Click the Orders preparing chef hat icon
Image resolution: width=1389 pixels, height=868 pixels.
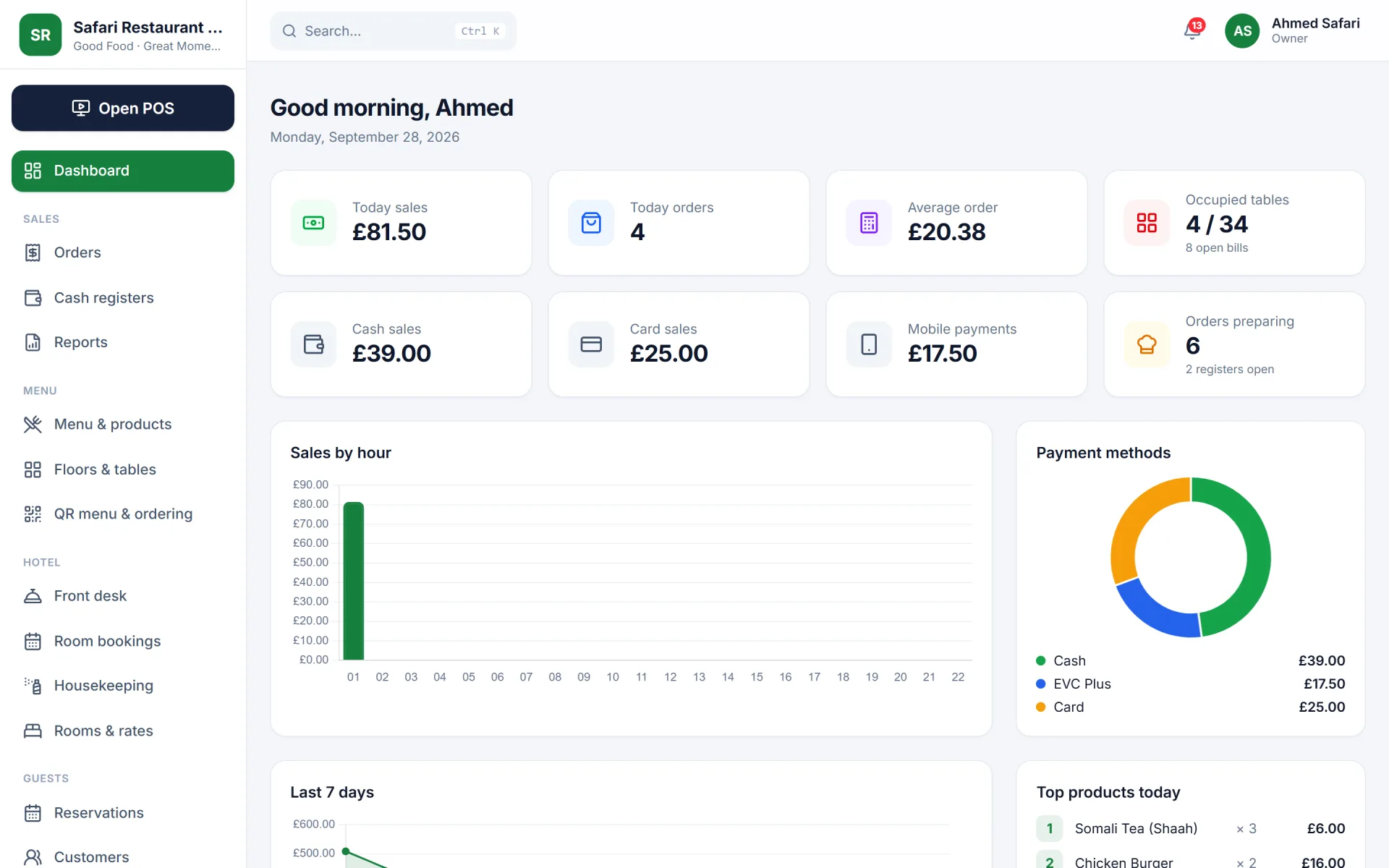point(1147,344)
